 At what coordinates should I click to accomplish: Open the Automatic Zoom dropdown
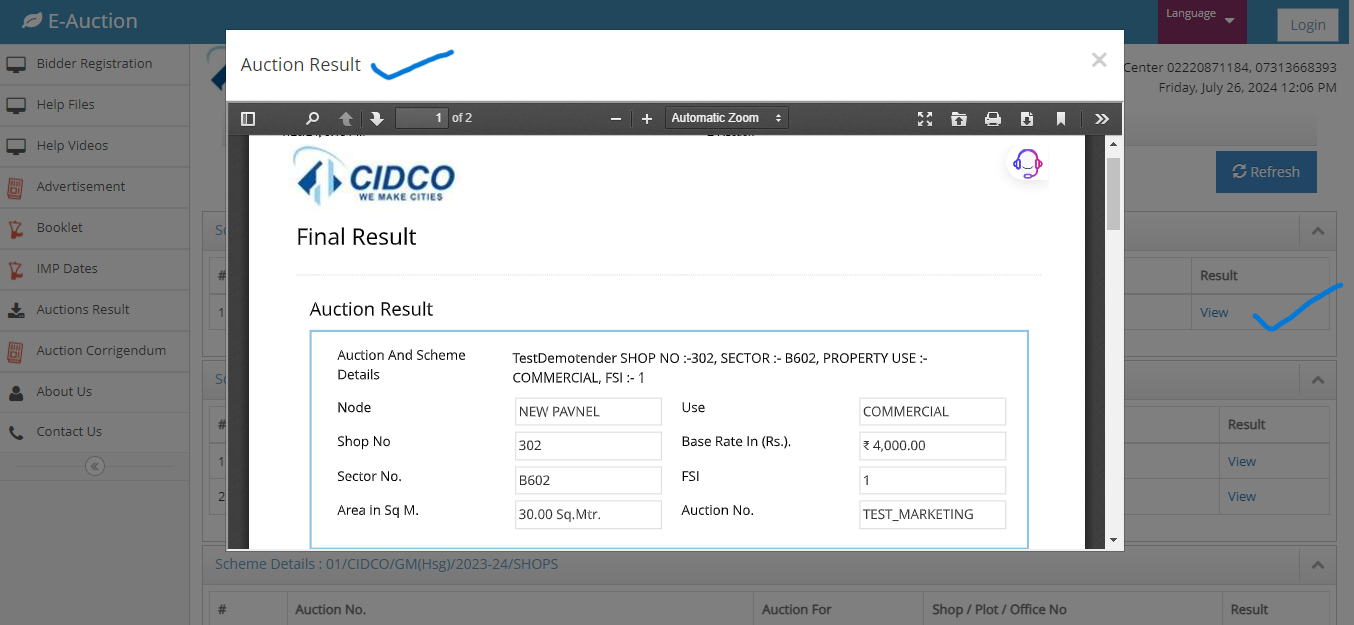click(727, 118)
